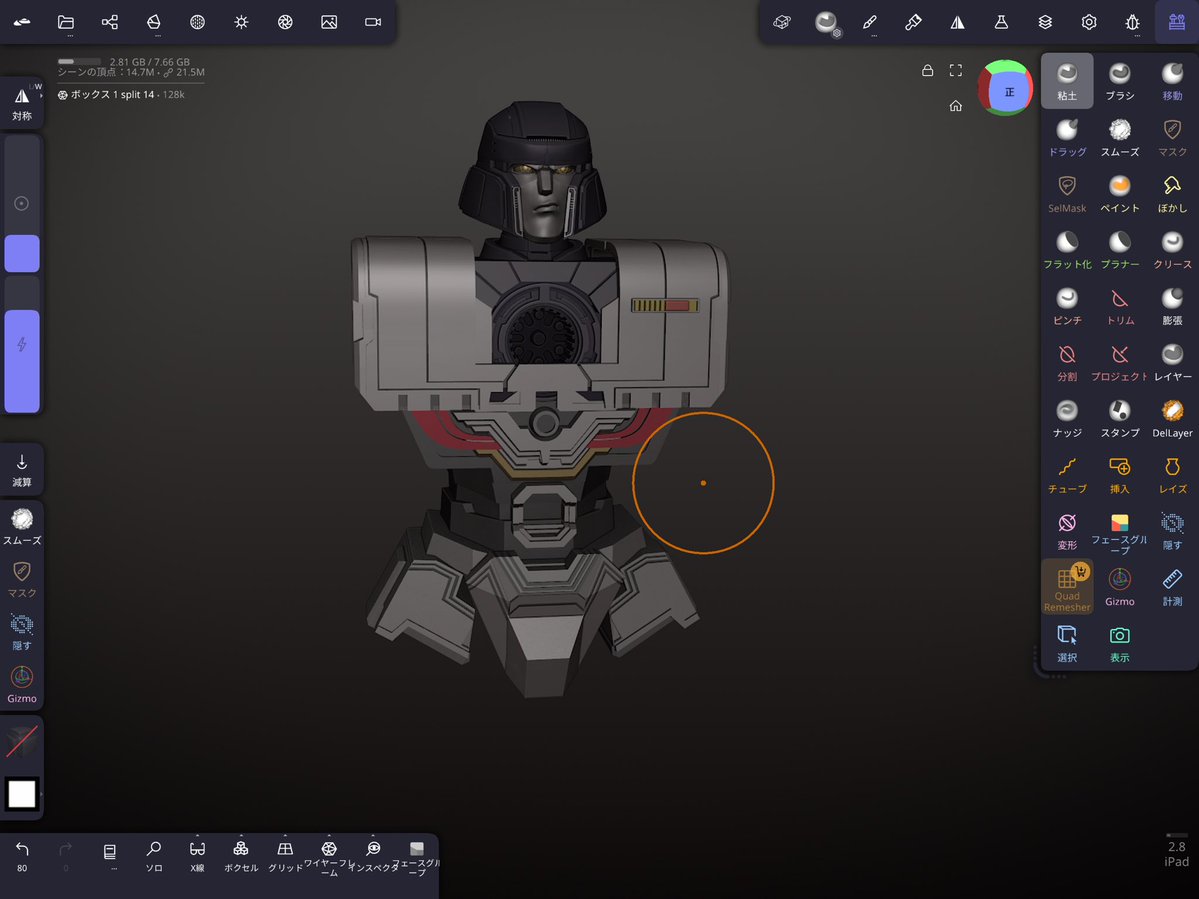Toggle フェースグループ display in bottom bar
The width and height of the screenshot is (1199, 899).
click(x=417, y=857)
